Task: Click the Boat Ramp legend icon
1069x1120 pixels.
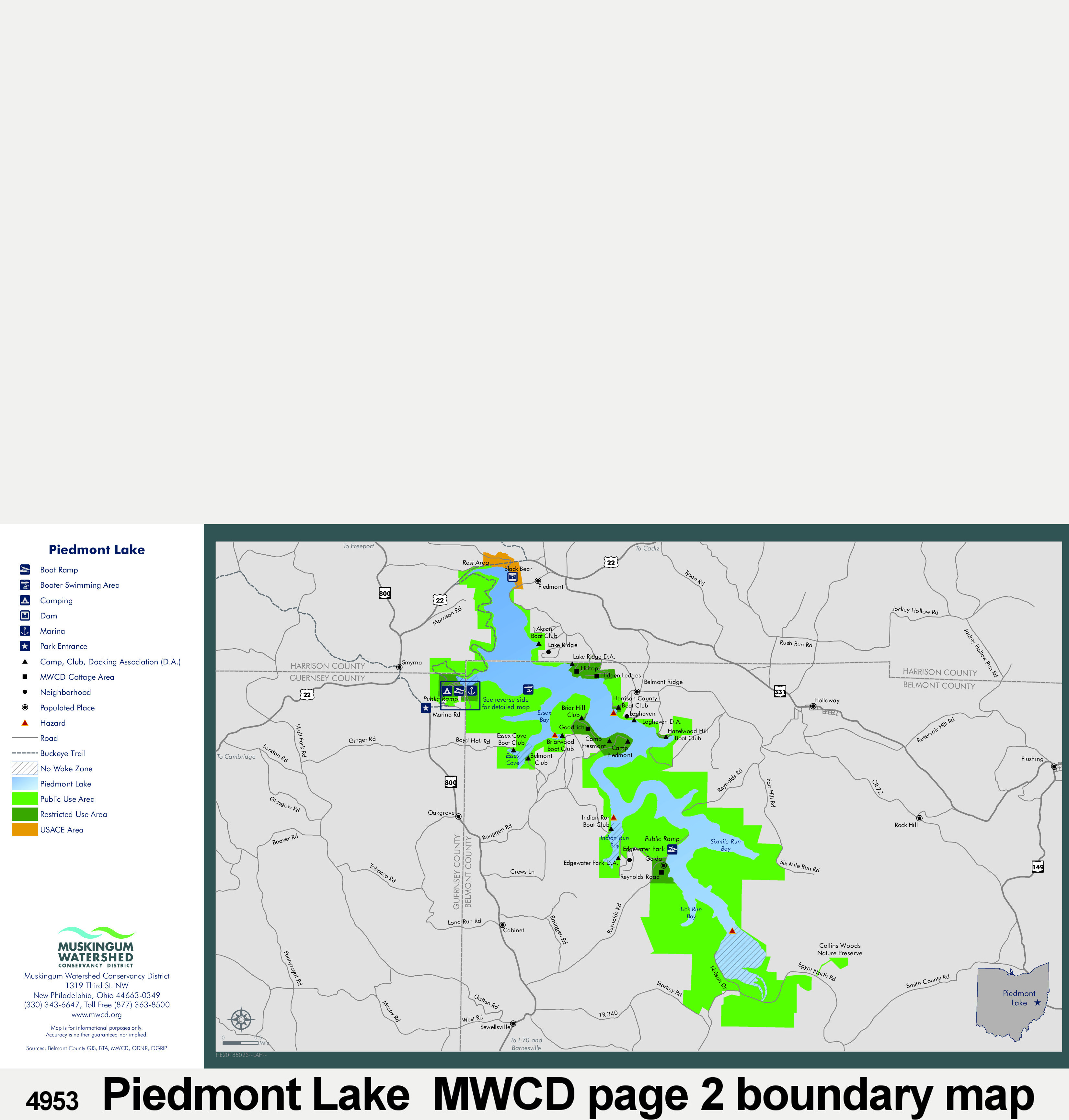Action: (x=25, y=570)
